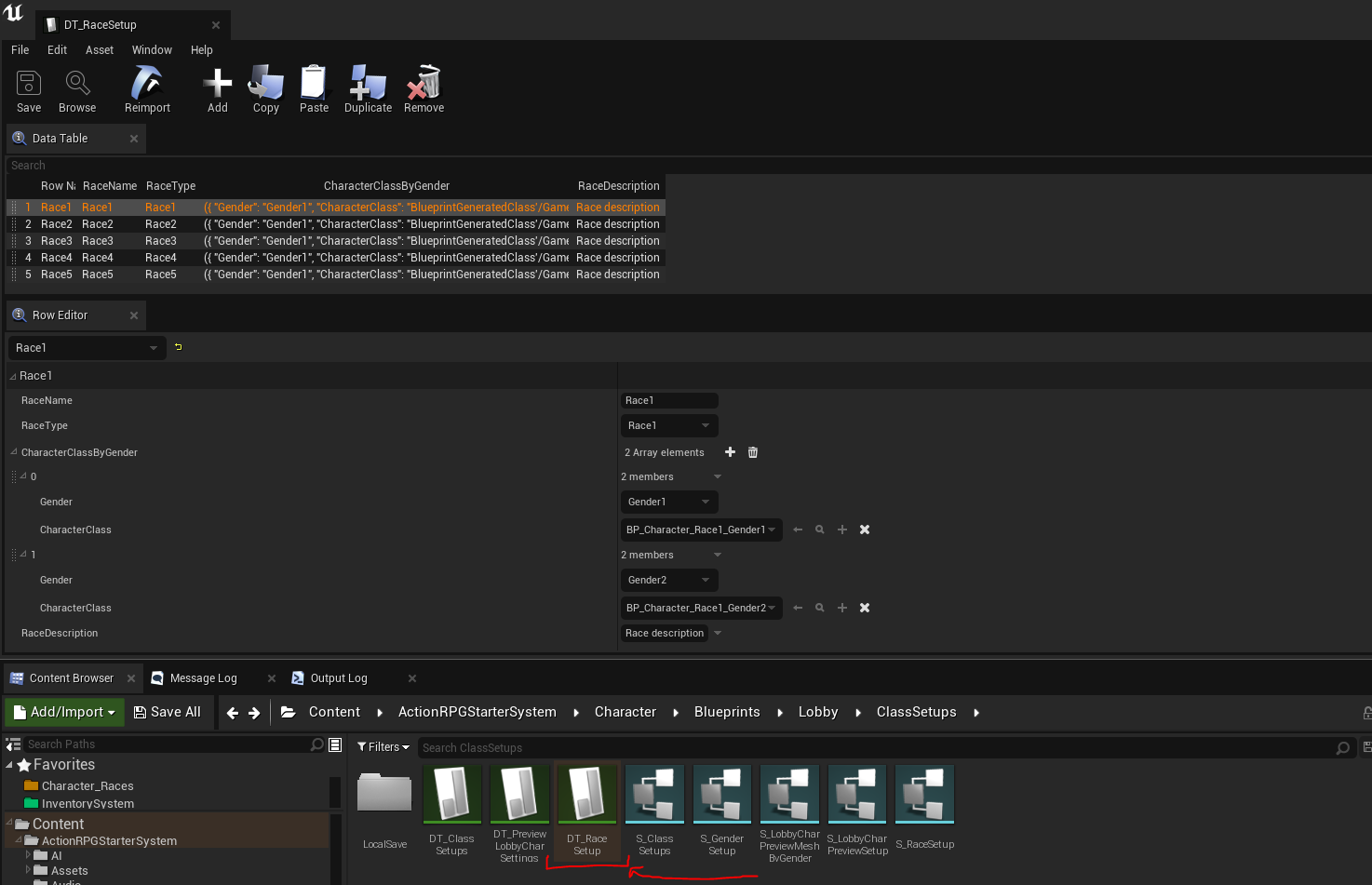Empty the CharacterClassByGender array with trash icon
The height and width of the screenshot is (885, 1372).
pos(753,452)
